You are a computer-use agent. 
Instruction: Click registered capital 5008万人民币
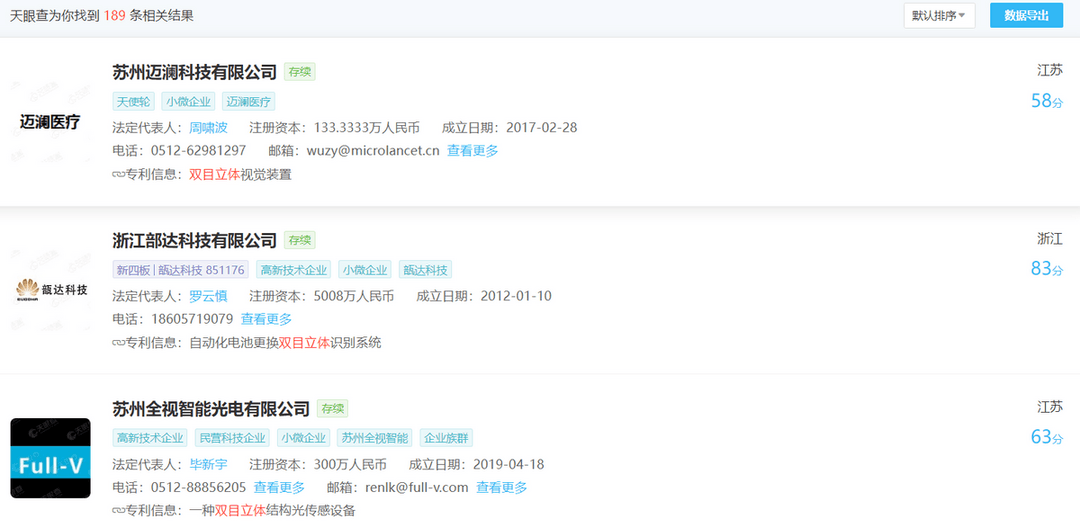pyautogui.click(x=353, y=296)
